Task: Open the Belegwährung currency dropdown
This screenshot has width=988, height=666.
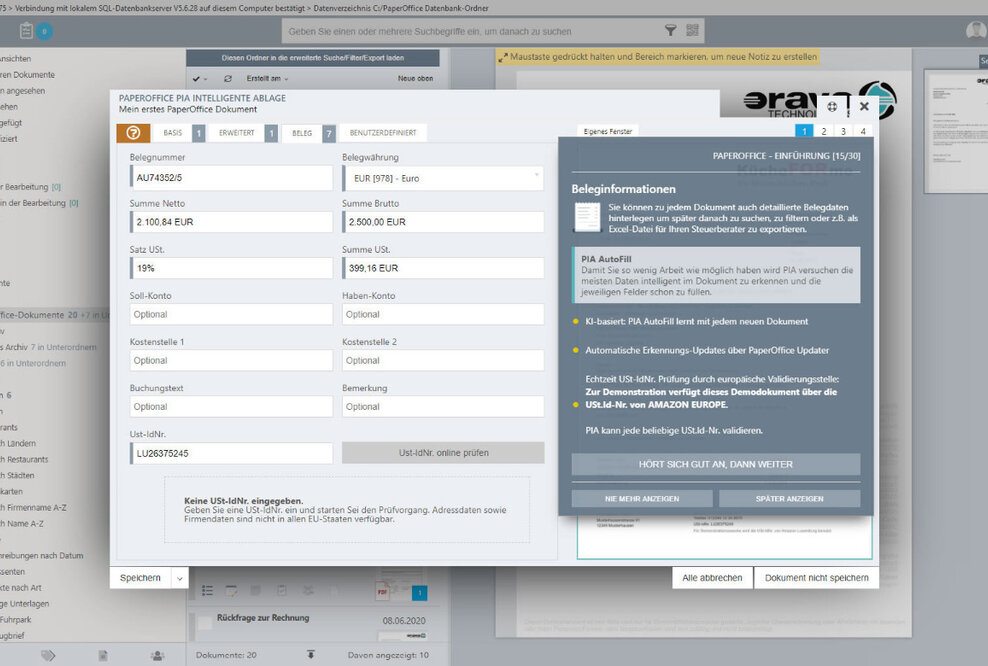Action: [443, 177]
